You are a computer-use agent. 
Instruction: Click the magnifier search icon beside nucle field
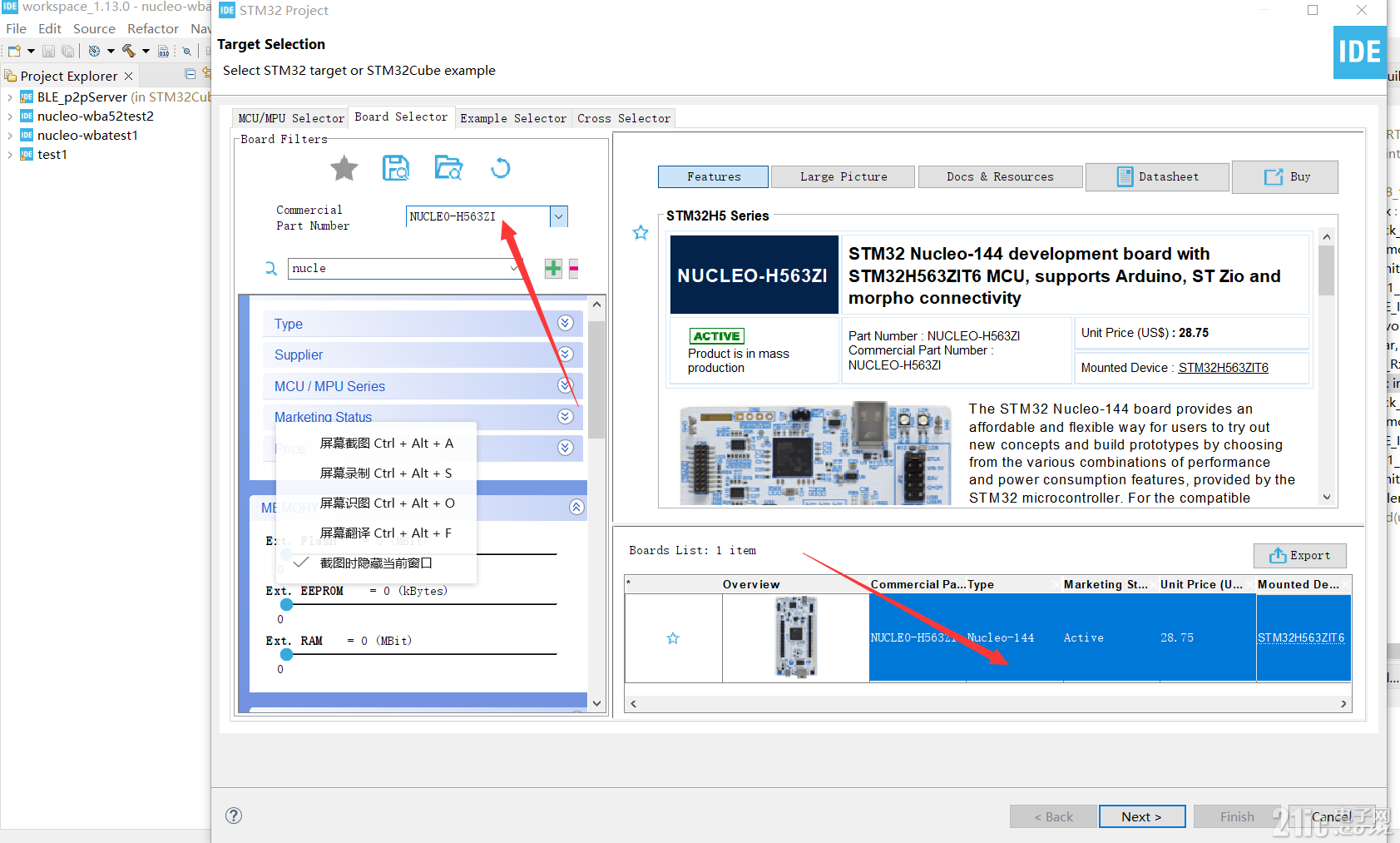pos(271,269)
